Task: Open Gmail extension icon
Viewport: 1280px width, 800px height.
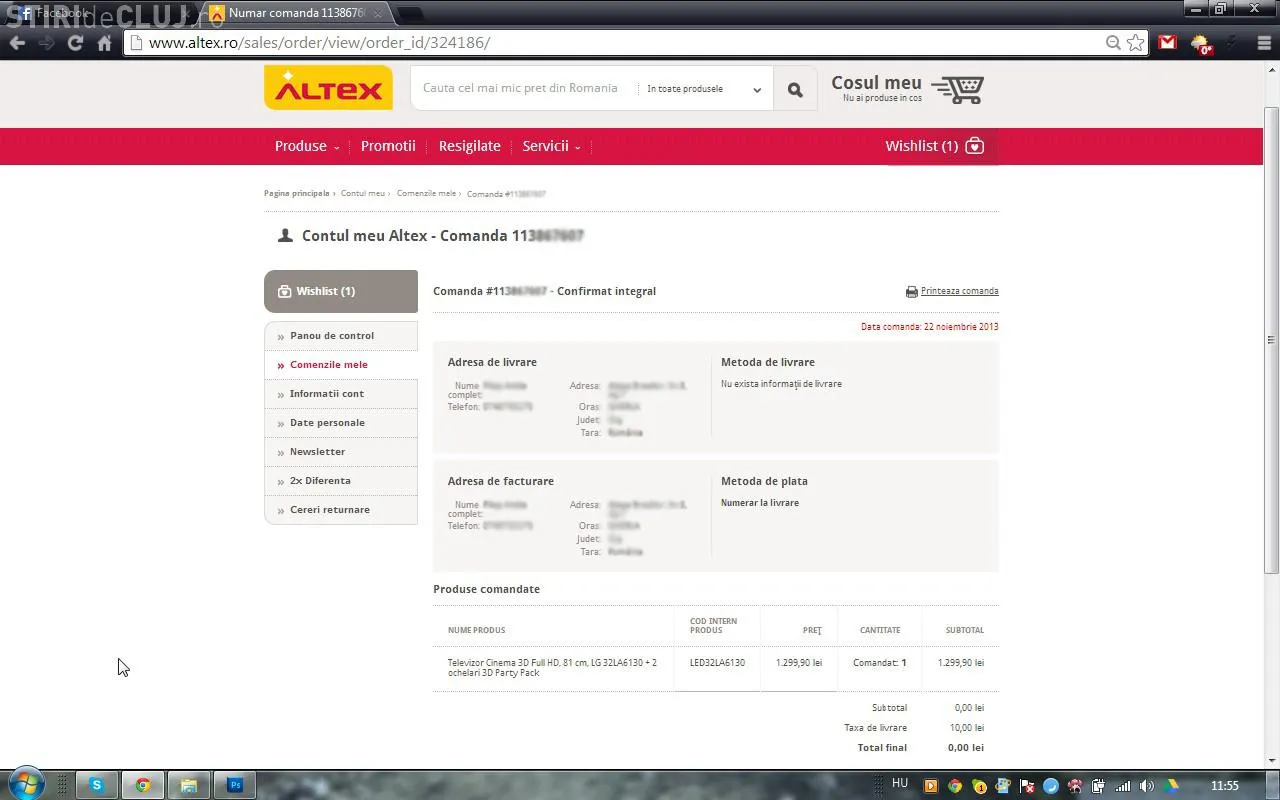Action: [1167, 43]
